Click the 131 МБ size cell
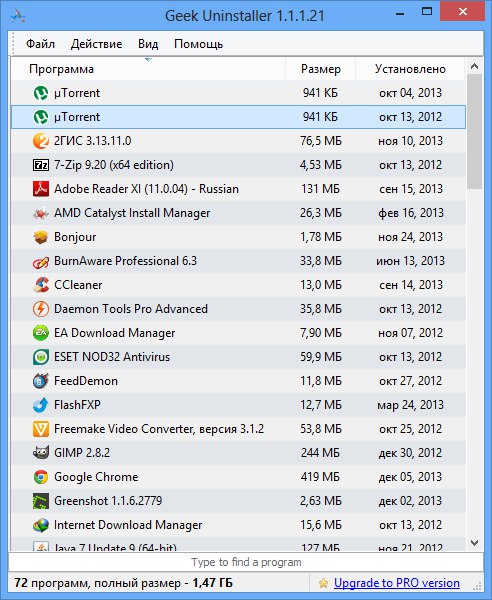492x600 pixels. tap(320, 189)
